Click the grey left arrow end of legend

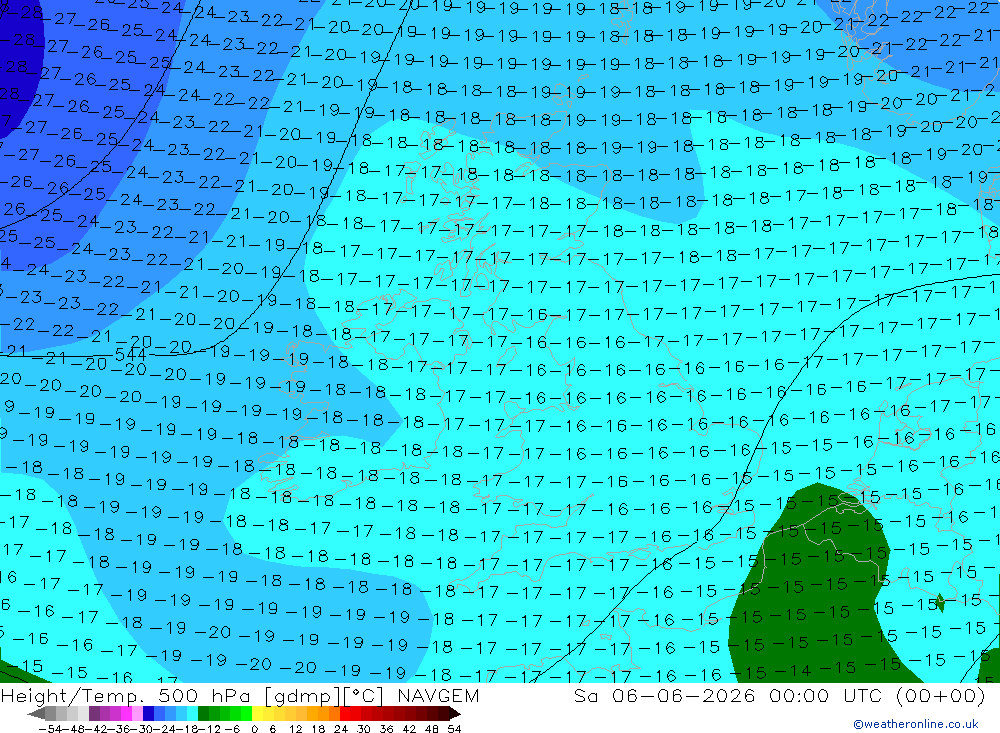tap(36, 714)
